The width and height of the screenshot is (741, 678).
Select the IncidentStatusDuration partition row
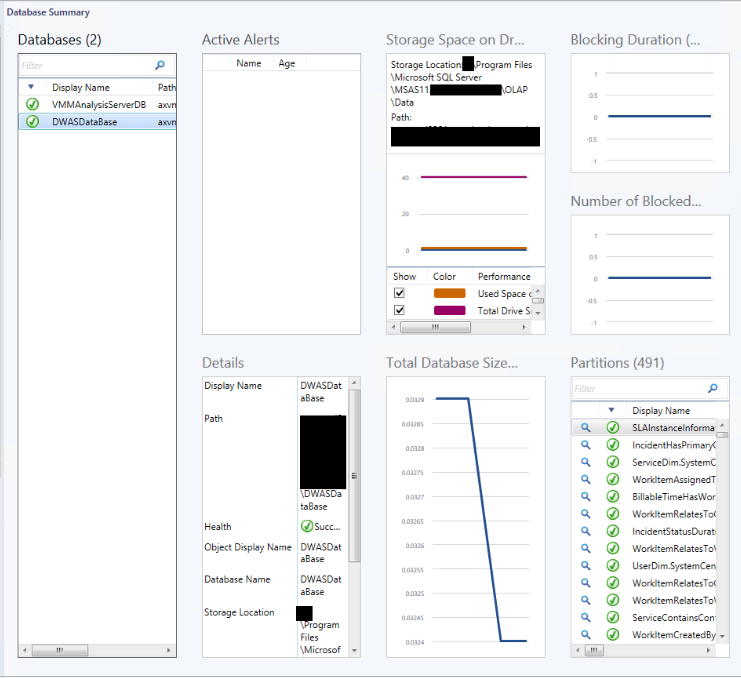tap(673, 531)
